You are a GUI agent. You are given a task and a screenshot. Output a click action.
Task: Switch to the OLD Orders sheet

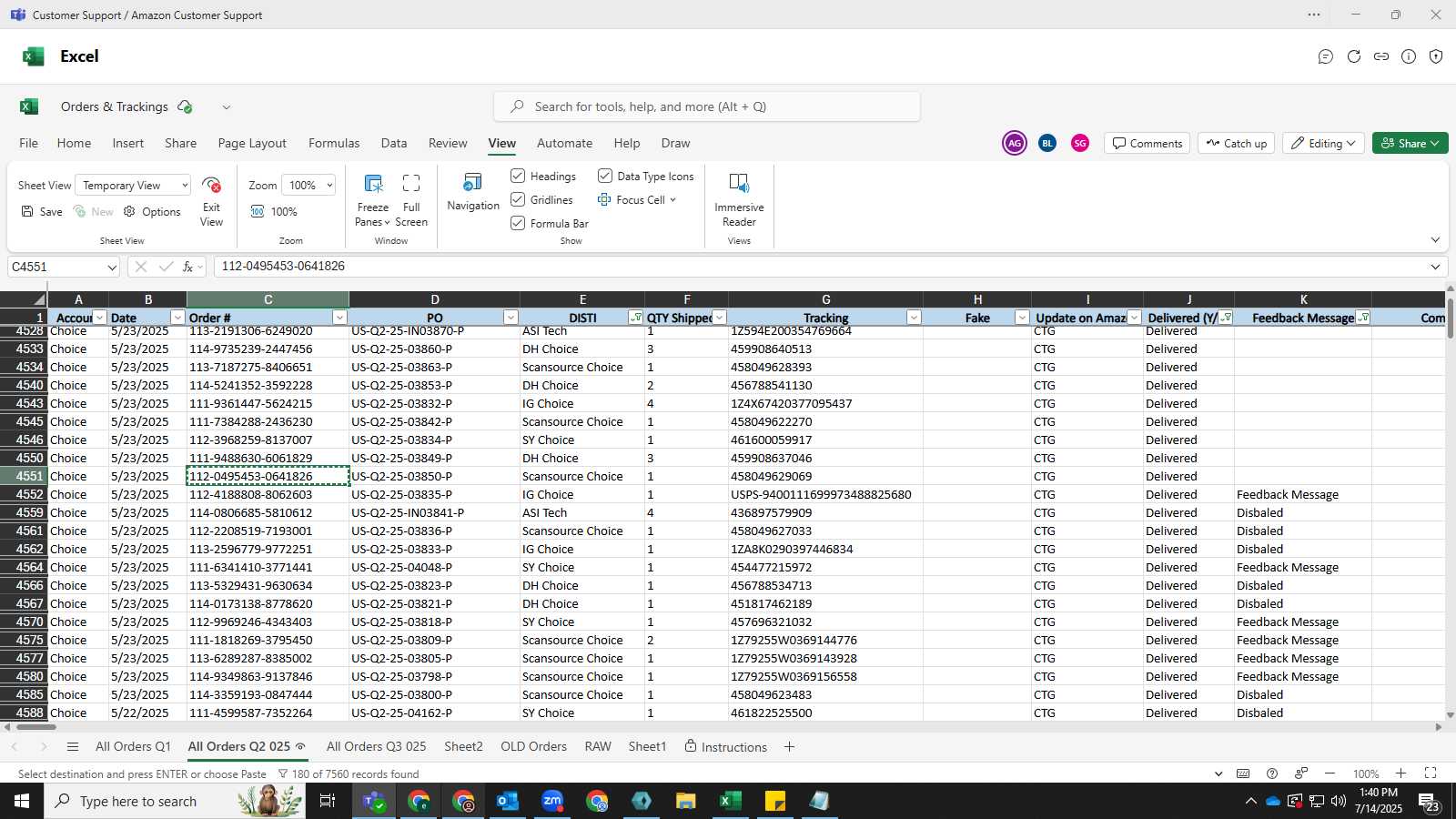(534, 746)
